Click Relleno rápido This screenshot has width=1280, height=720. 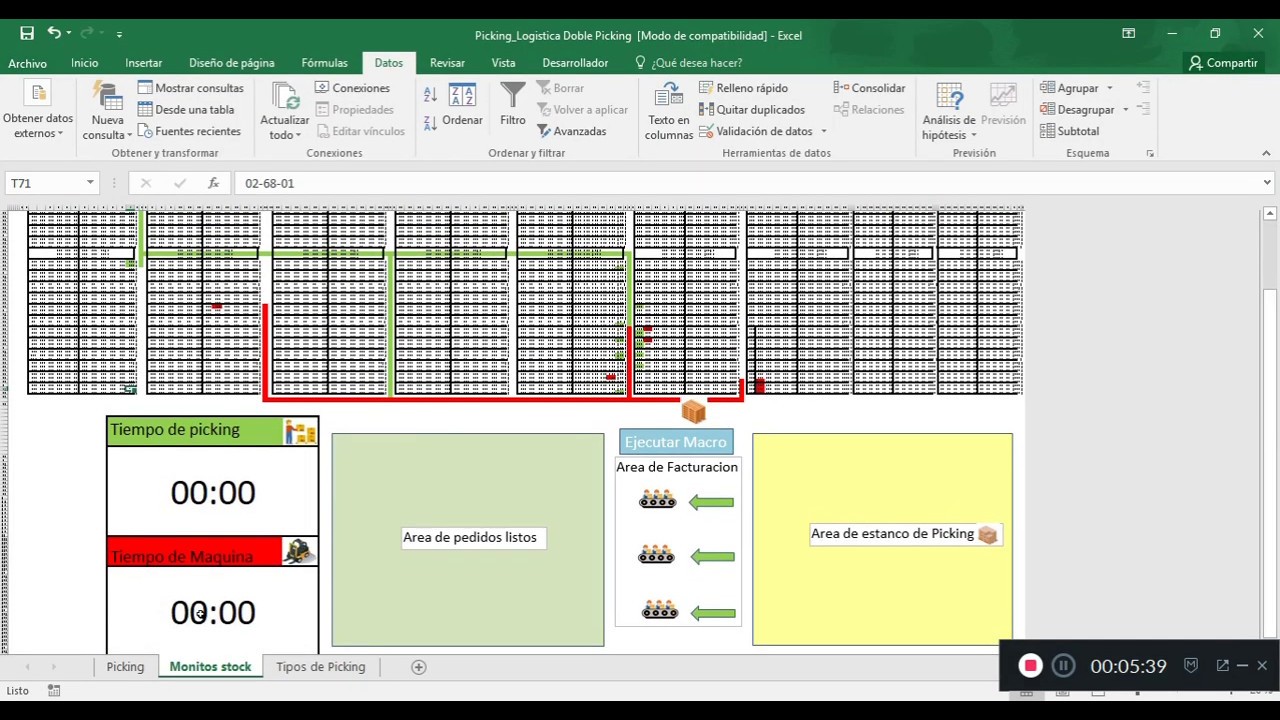point(744,88)
